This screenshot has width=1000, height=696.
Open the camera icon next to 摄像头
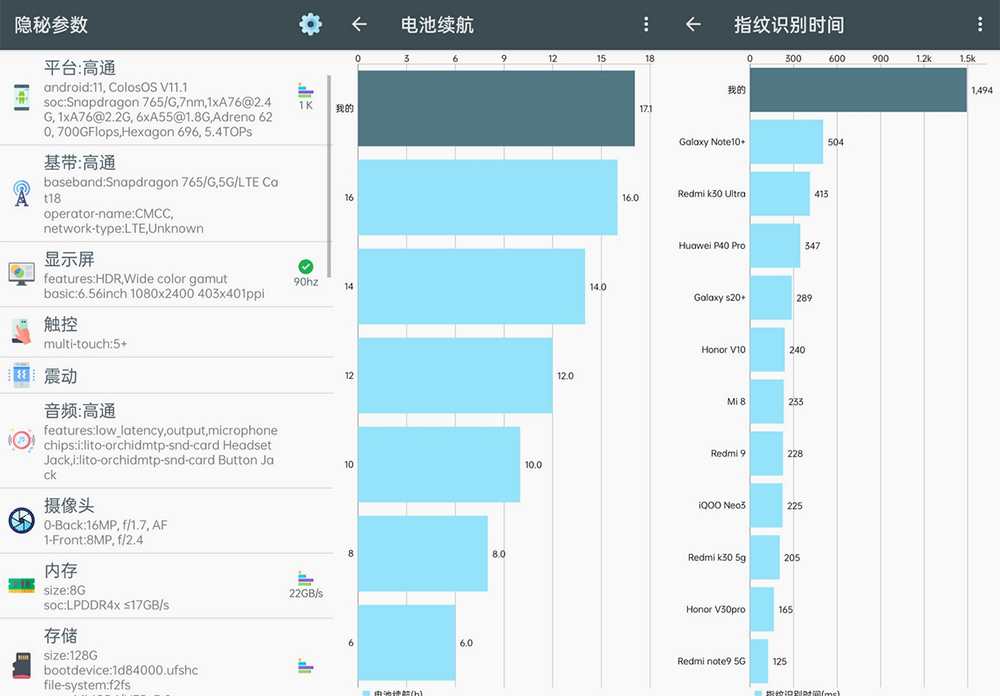21,518
